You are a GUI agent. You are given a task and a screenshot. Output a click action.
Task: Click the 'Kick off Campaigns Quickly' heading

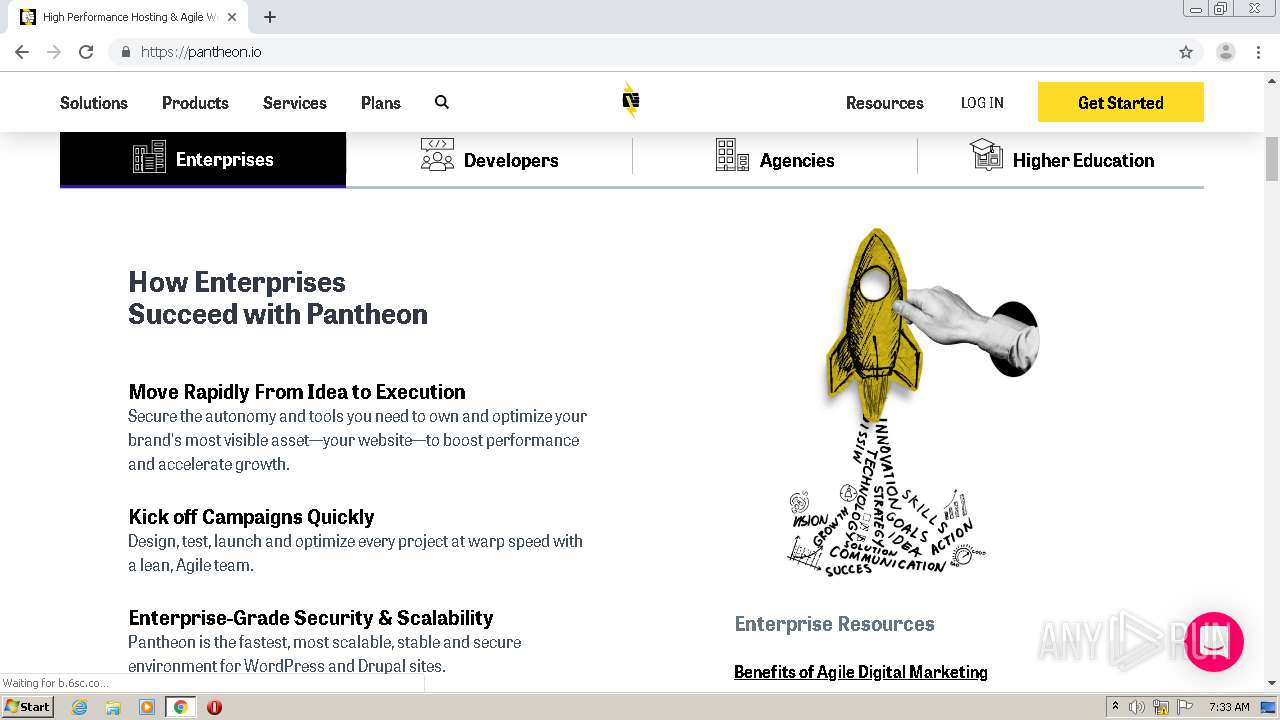tap(251, 517)
